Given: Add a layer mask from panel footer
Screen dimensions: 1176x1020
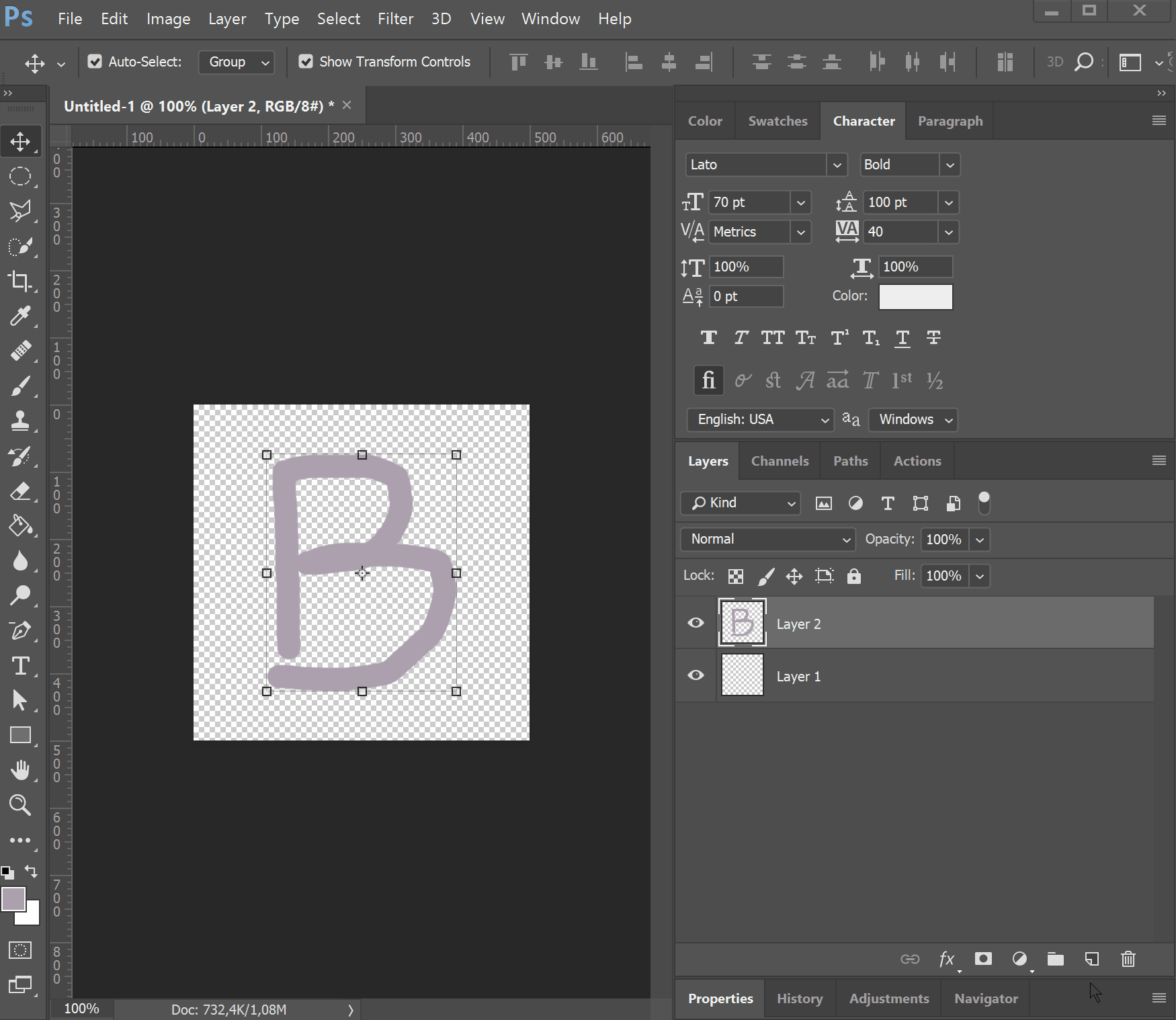Looking at the screenshot, I should pyautogui.click(x=983, y=959).
